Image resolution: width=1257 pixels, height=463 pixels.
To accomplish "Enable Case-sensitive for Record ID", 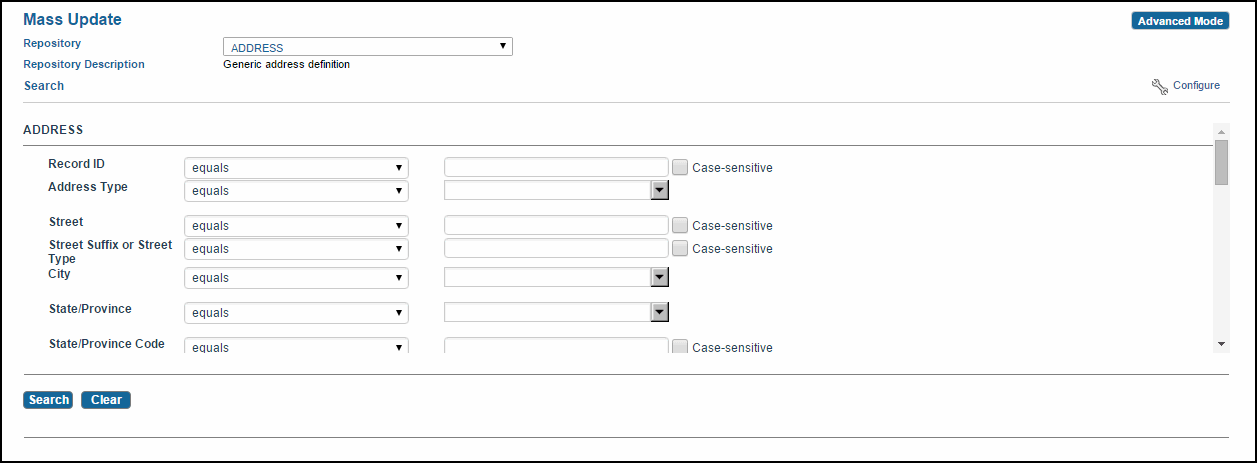I will [x=680, y=167].
